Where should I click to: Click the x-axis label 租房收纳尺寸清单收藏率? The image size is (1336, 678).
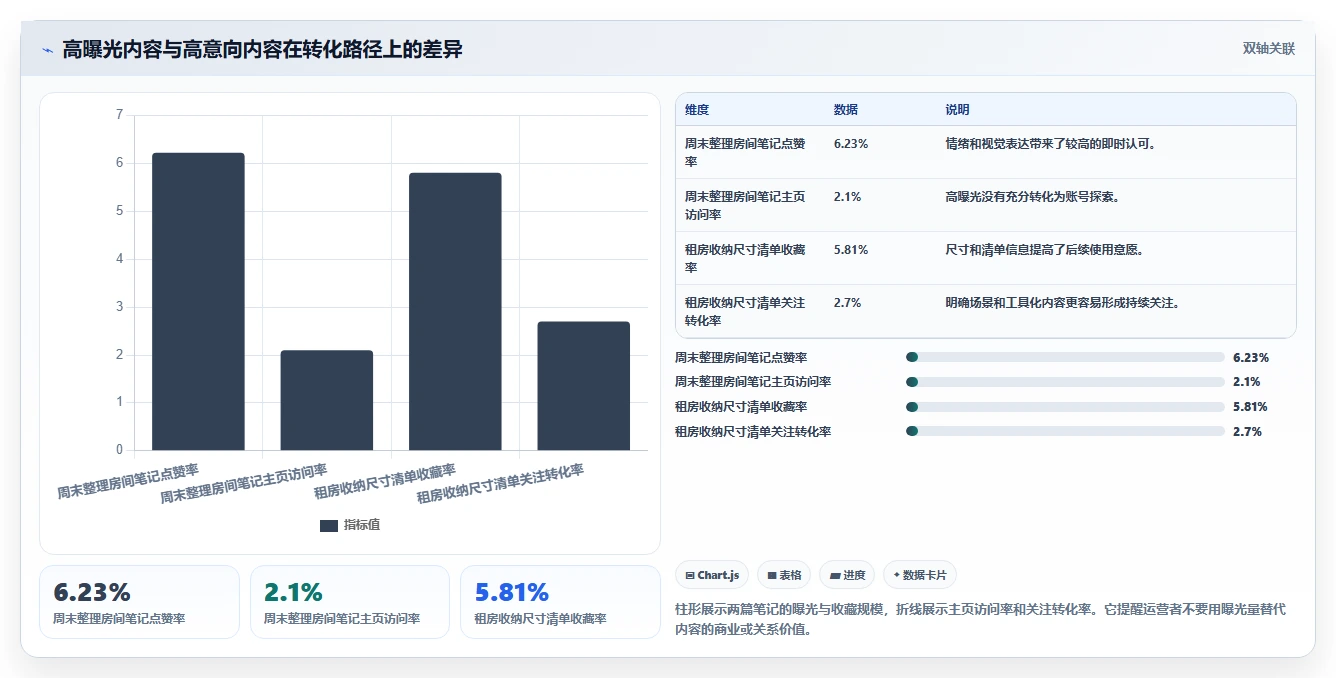tap(385, 481)
